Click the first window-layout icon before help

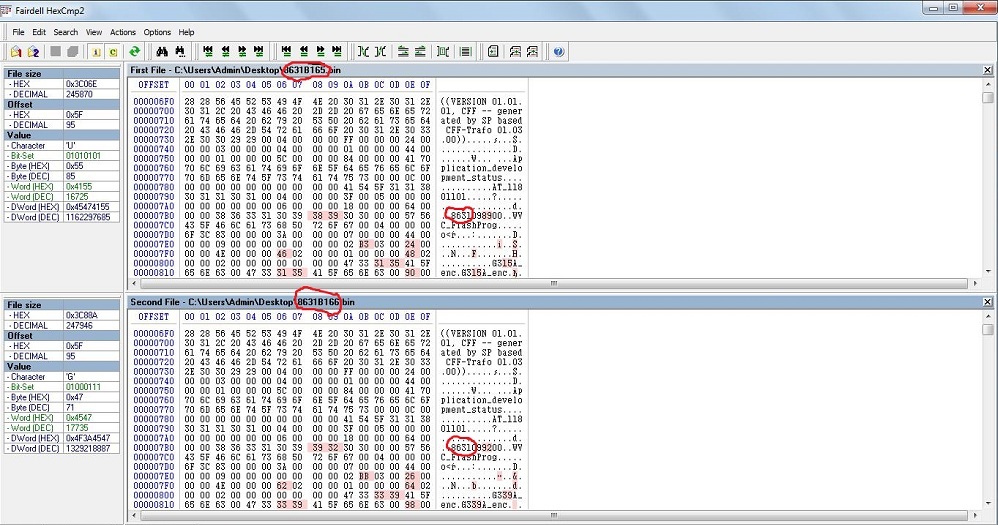[x=516, y=52]
